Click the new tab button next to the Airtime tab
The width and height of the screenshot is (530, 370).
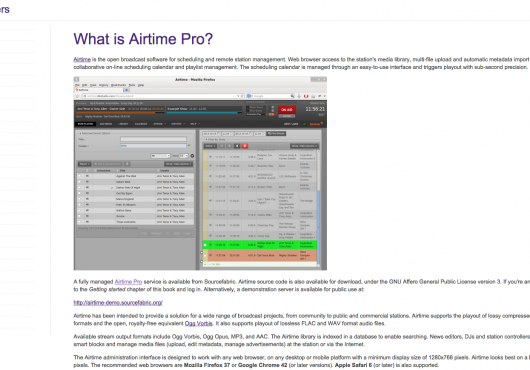point(126,90)
